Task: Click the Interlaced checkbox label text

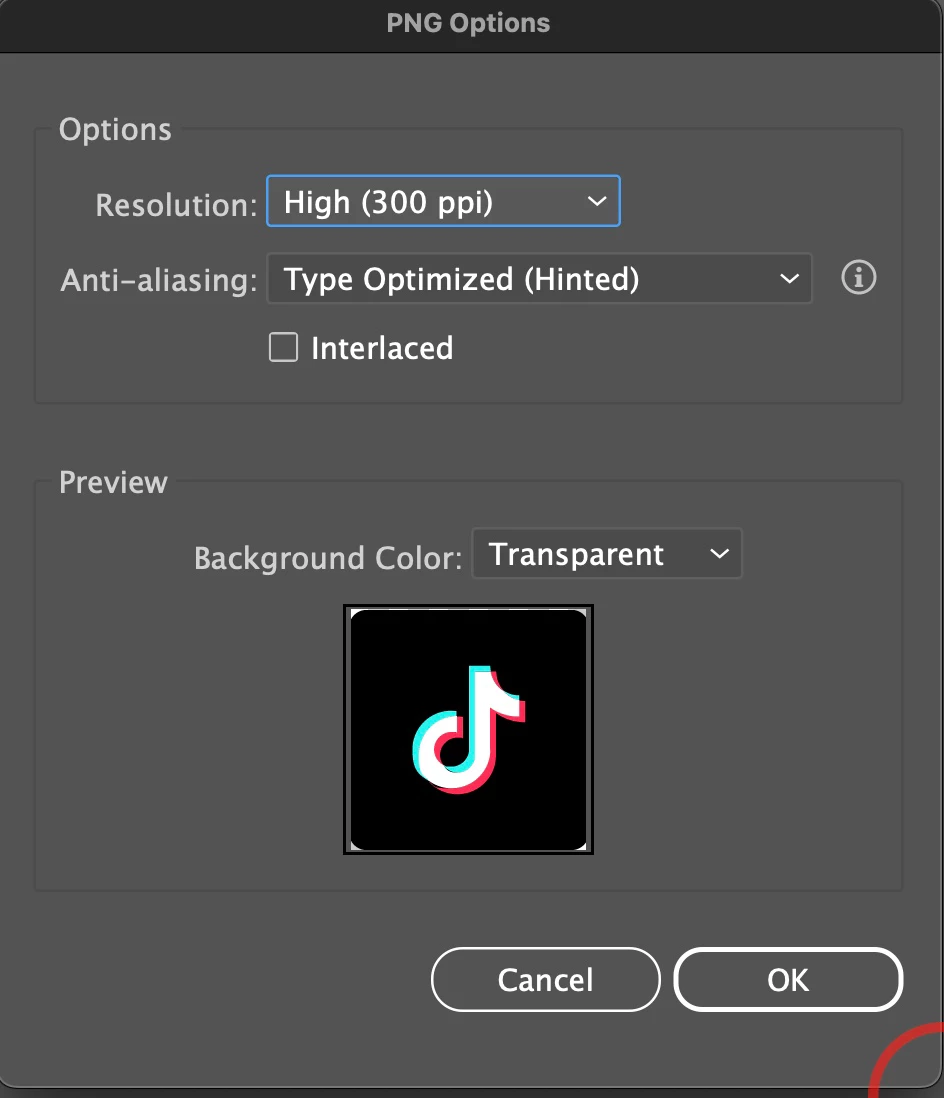Action: (382, 348)
